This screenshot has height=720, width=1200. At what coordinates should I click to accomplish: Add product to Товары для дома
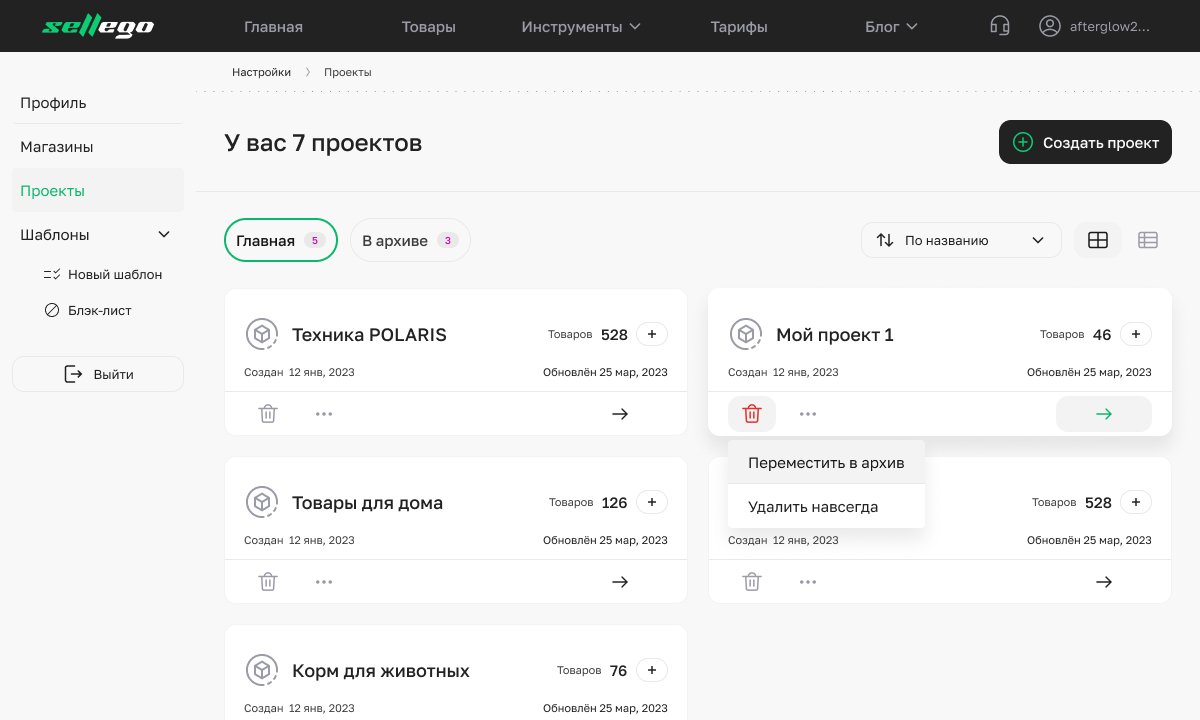click(x=652, y=502)
